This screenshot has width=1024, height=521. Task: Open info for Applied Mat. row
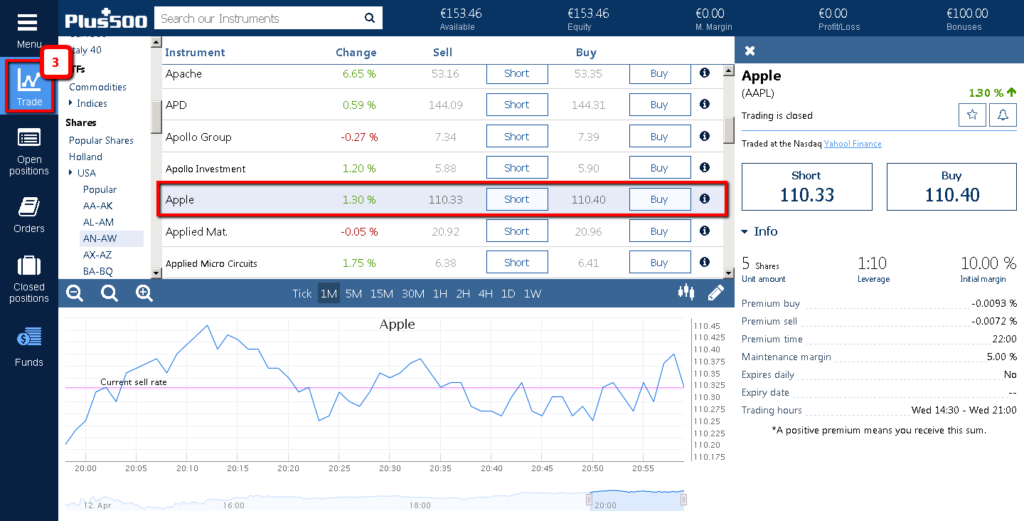point(704,231)
